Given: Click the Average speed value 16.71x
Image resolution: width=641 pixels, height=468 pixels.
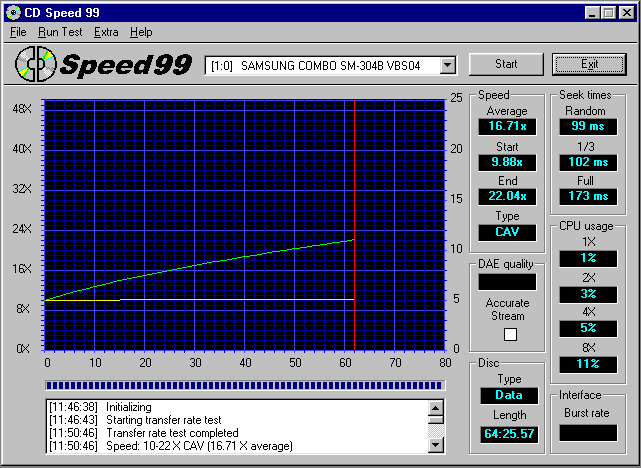Looking at the screenshot, I should coord(507,127).
